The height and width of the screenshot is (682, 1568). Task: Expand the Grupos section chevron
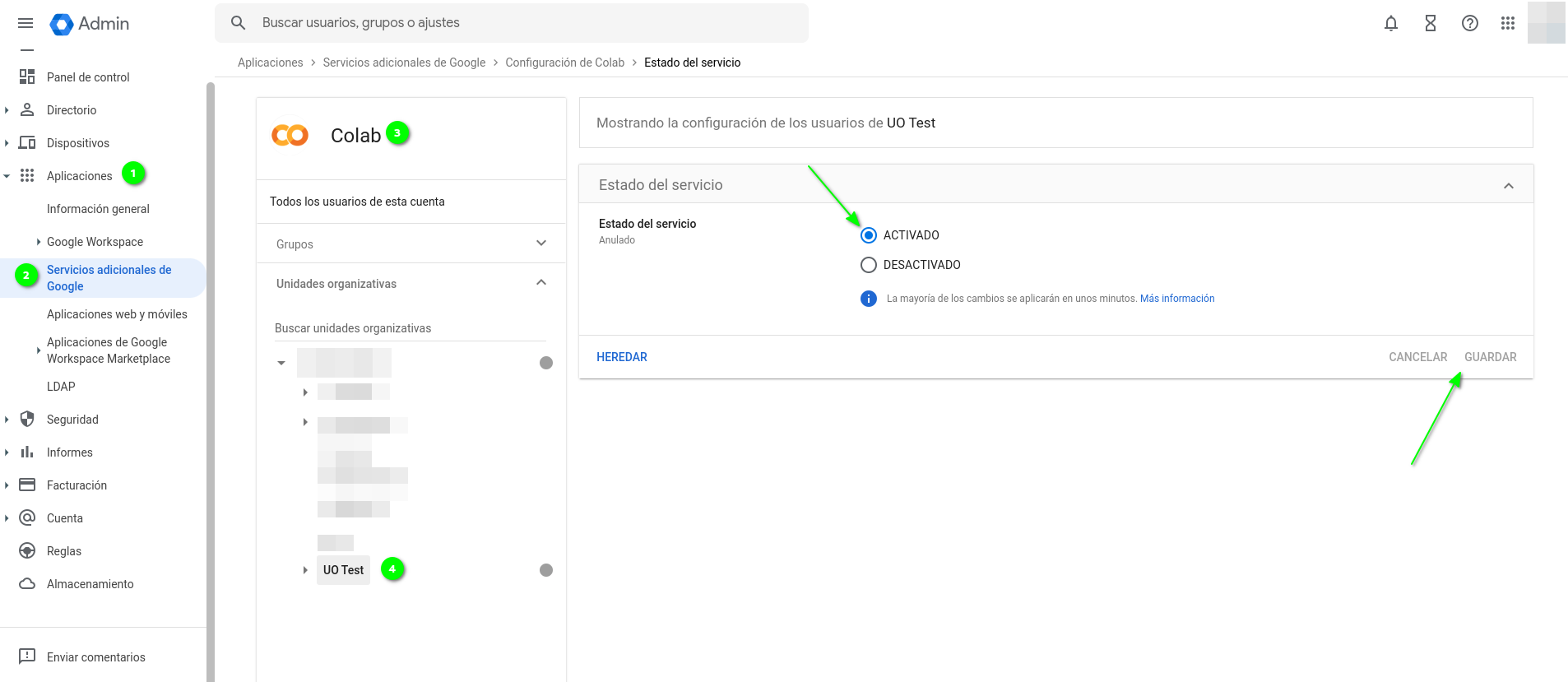pyautogui.click(x=541, y=243)
